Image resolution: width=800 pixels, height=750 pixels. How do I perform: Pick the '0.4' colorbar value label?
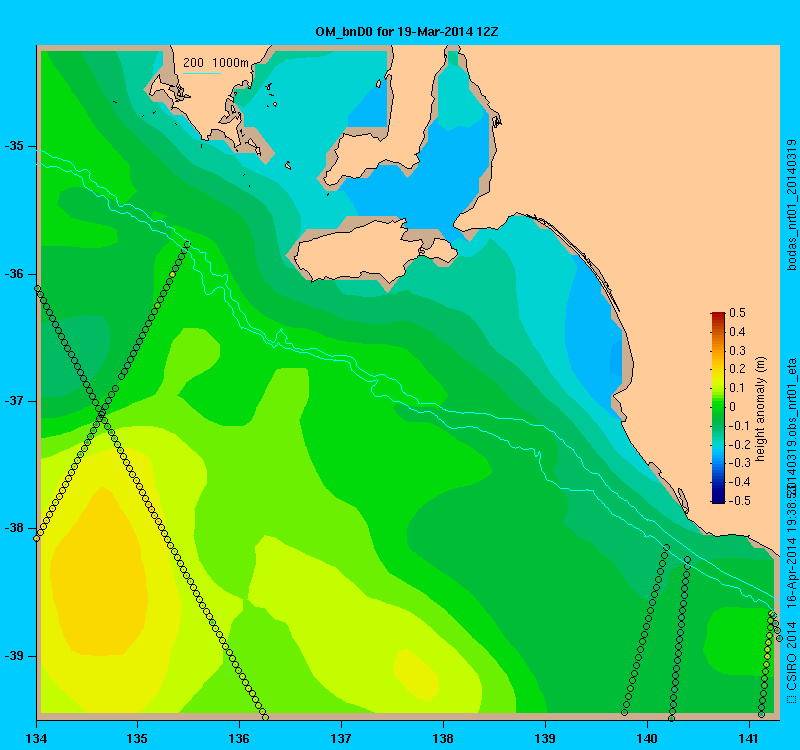(737, 332)
